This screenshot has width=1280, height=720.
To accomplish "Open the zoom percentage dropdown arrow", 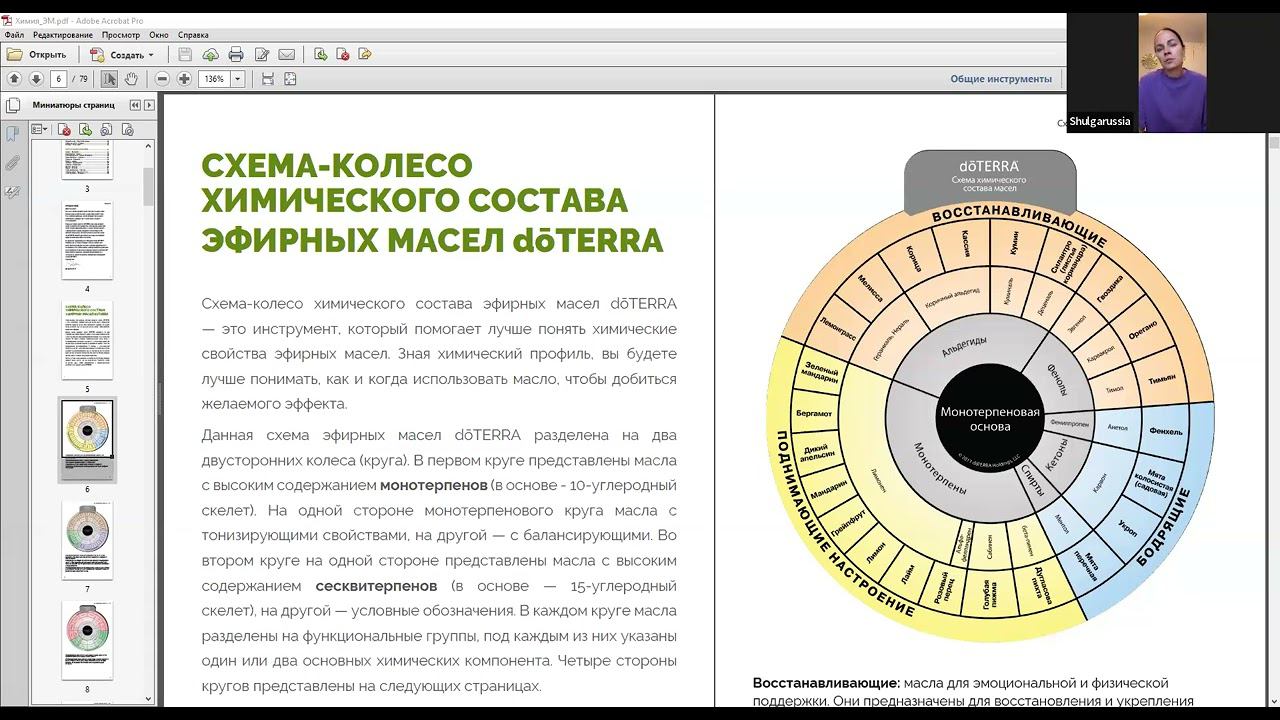I will click(238, 79).
